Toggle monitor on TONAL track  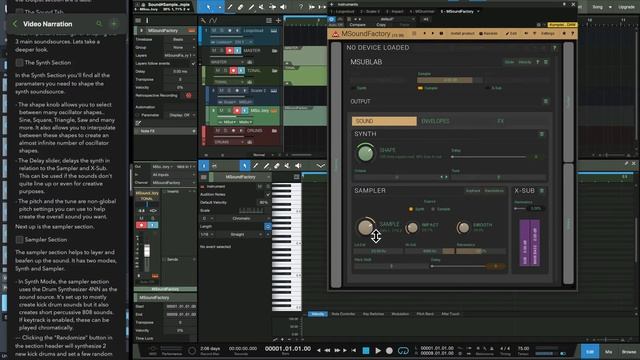tap(241, 71)
